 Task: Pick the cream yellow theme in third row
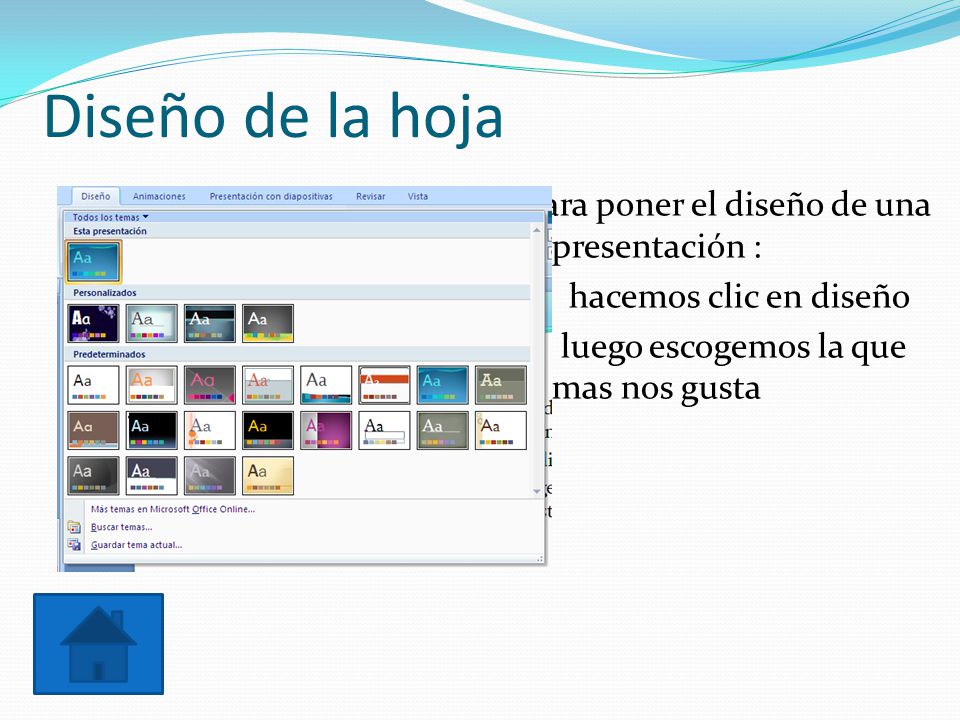pyautogui.click(x=268, y=476)
